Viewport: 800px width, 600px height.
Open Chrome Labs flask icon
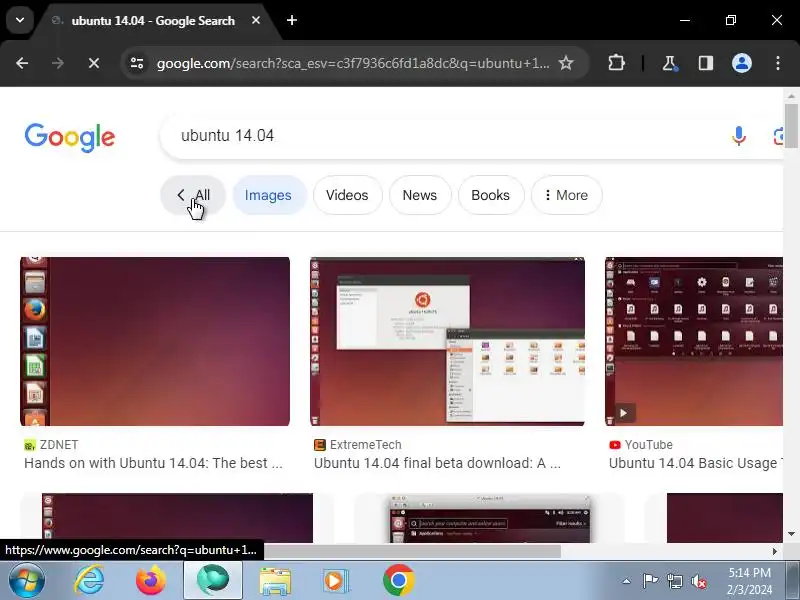click(669, 63)
